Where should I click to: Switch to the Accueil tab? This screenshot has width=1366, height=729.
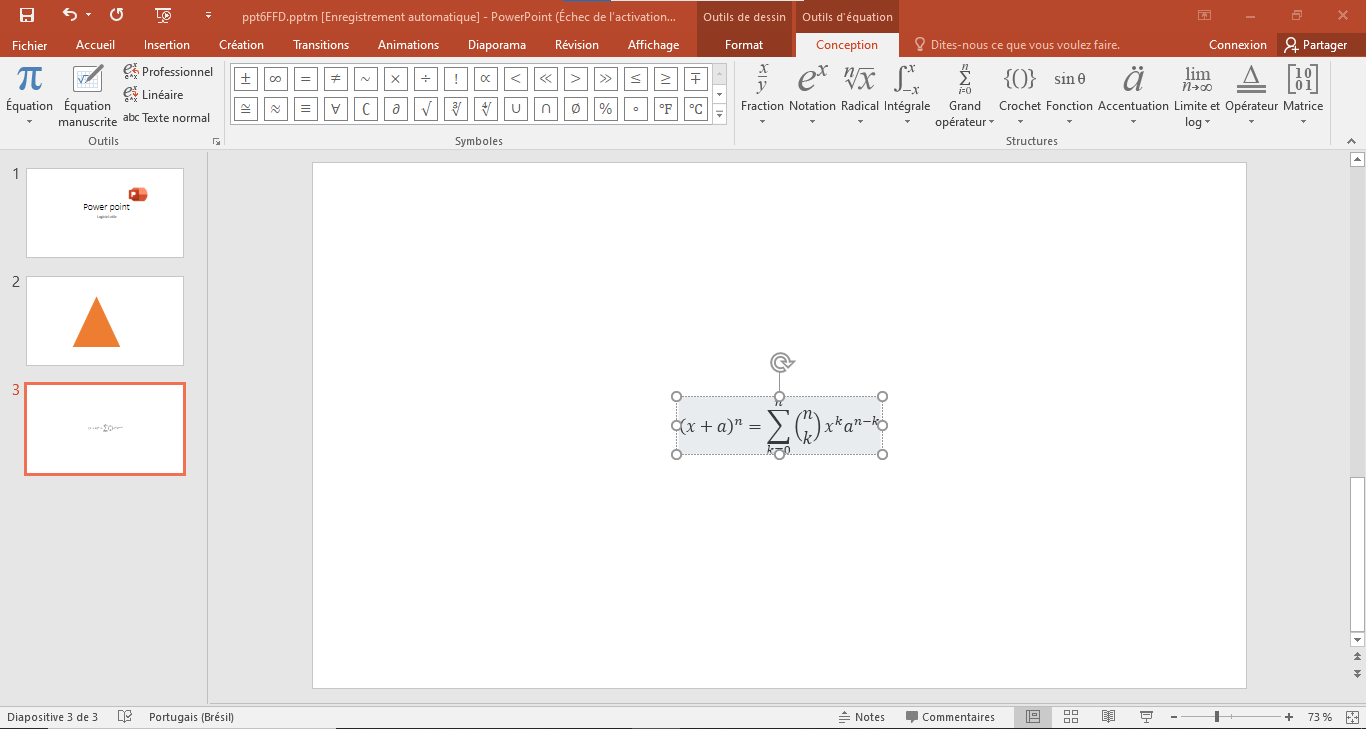pyautogui.click(x=96, y=45)
